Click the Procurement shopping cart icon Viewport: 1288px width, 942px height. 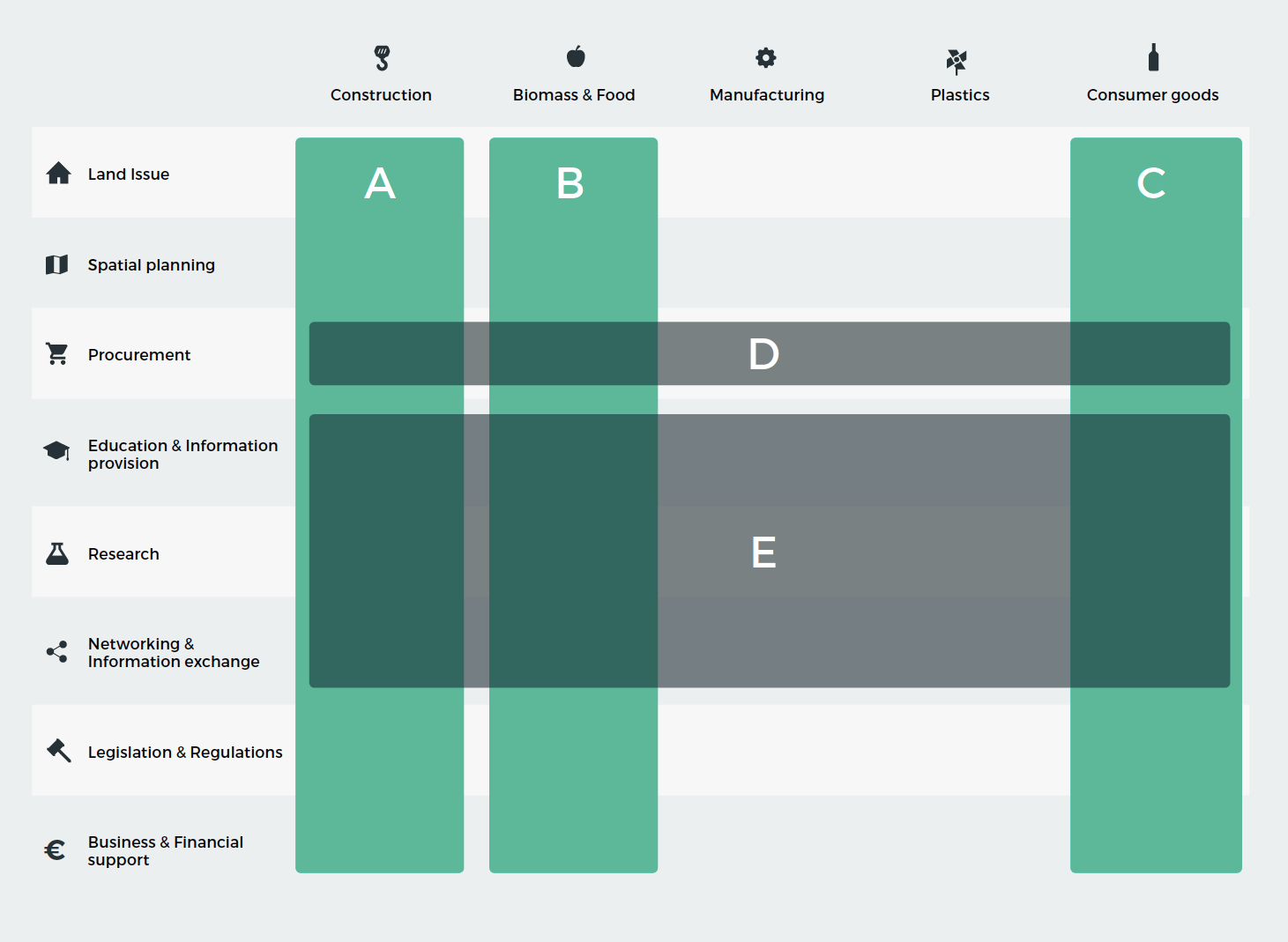pyautogui.click(x=57, y=354)
